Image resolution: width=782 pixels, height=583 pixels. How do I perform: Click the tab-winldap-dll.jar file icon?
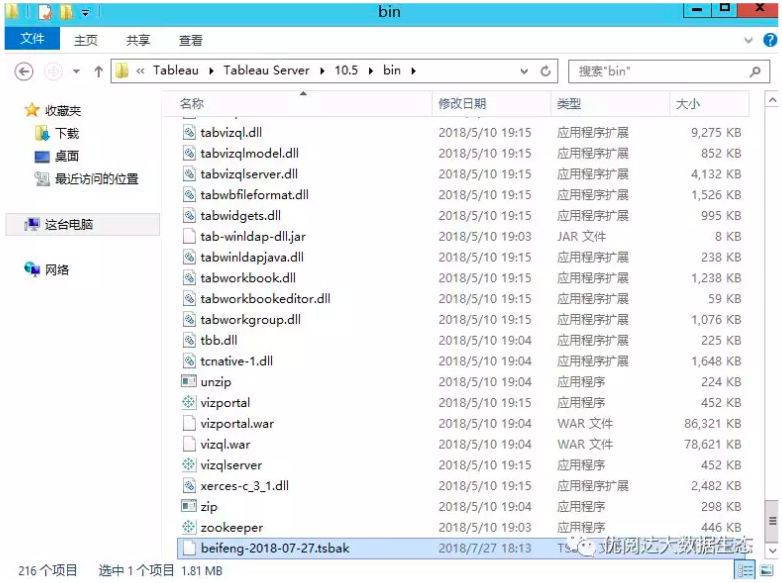[189, 236]
